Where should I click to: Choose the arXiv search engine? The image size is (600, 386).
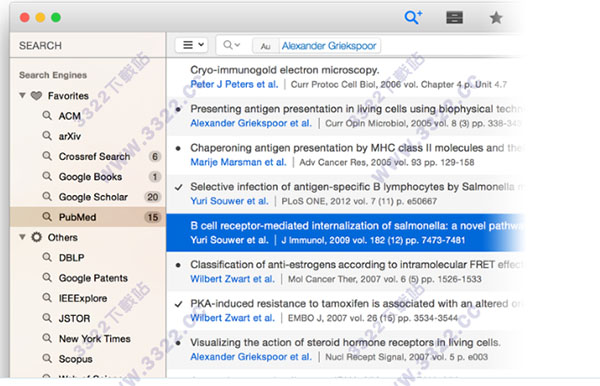70,136
